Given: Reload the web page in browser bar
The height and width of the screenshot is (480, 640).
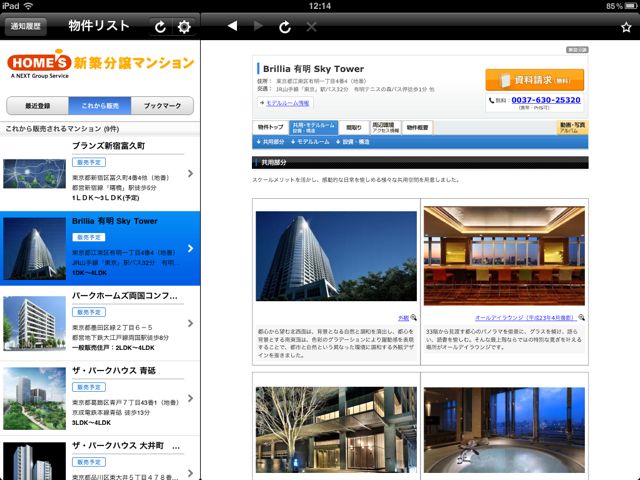Looking at the screenshot, I should tap(285, 27).
